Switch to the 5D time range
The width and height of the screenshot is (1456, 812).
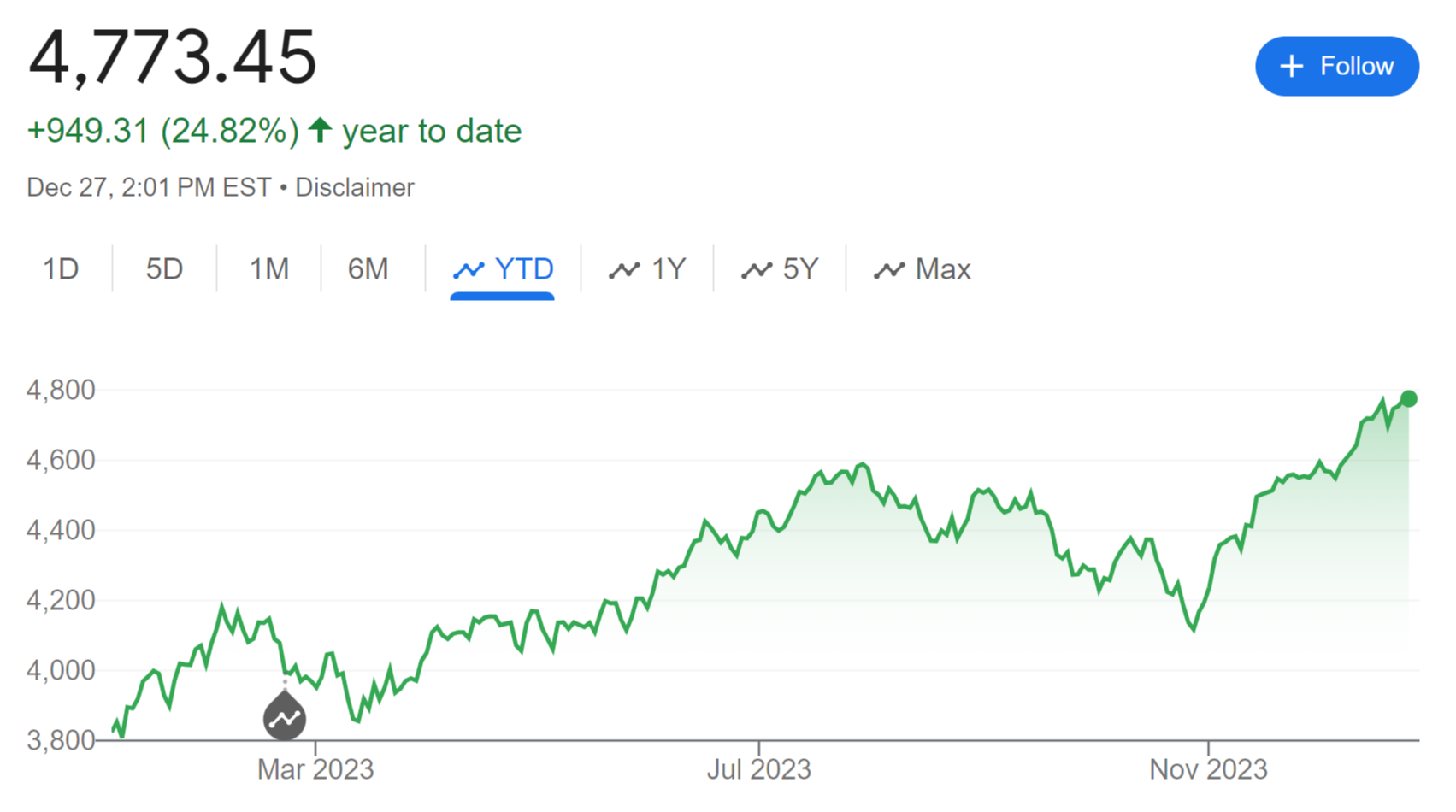point(164,269)
